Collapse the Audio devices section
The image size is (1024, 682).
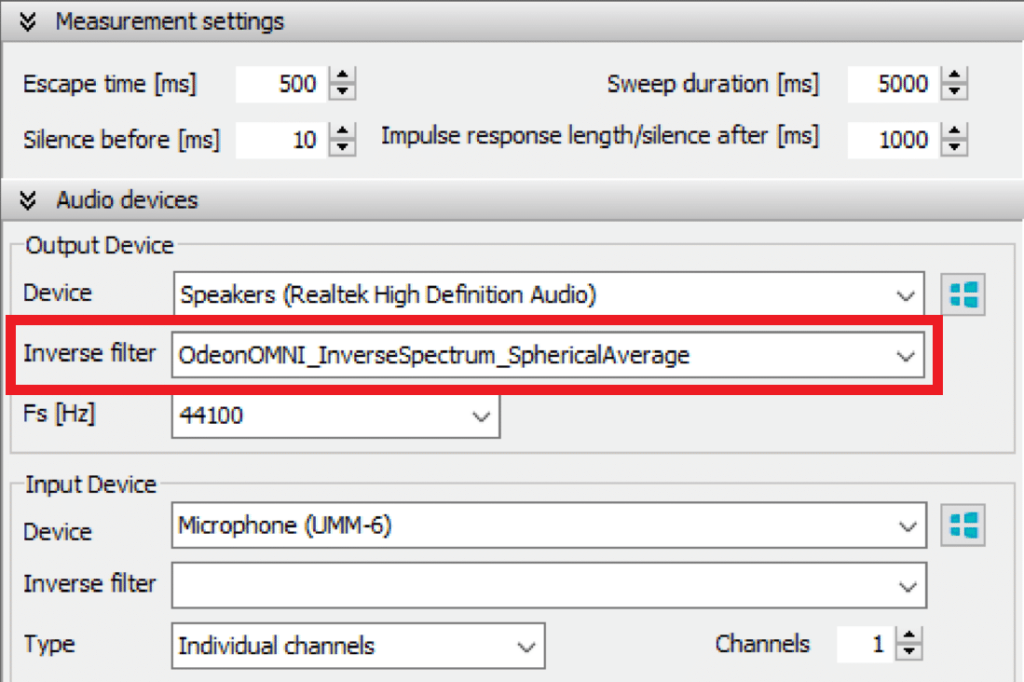tap(28, 200)
